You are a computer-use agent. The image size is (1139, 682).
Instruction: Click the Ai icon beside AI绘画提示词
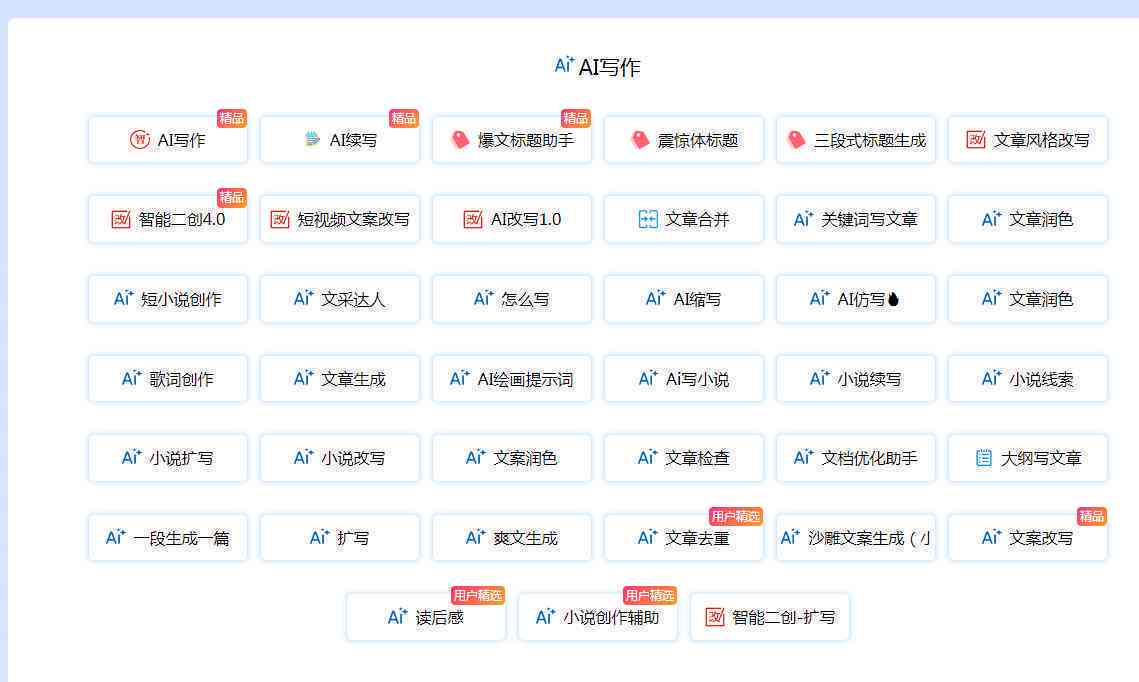[460, 378]
